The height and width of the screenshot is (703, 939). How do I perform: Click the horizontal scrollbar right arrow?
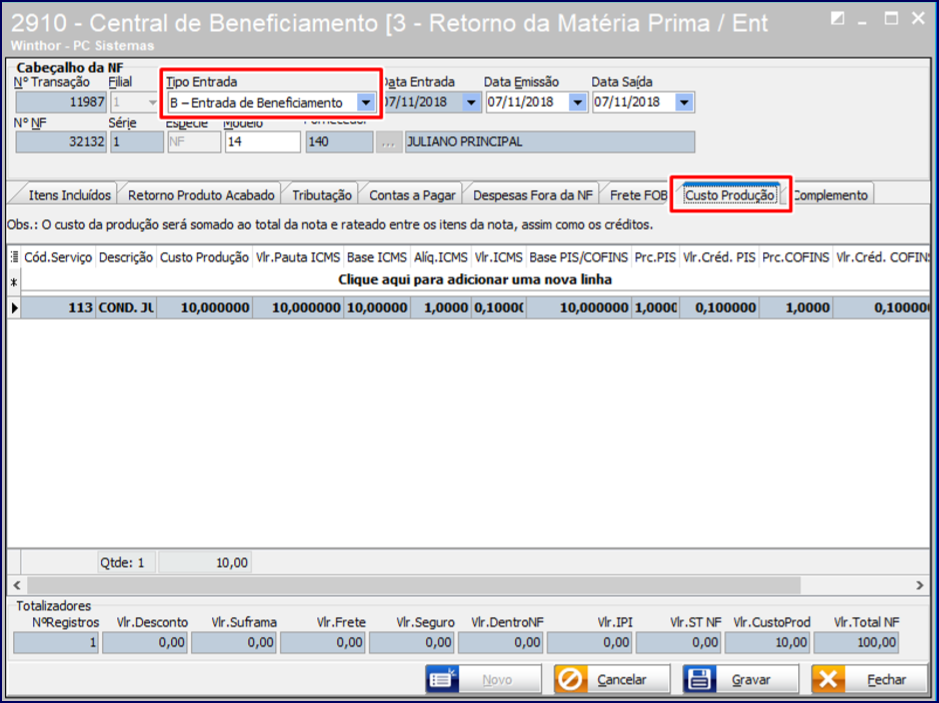[920, 585]
